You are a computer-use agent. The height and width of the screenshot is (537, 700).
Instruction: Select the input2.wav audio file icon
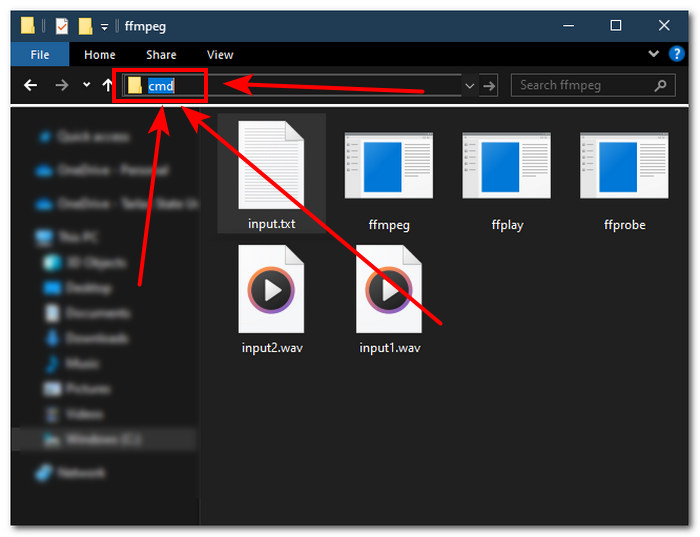[x=271, y=289]
